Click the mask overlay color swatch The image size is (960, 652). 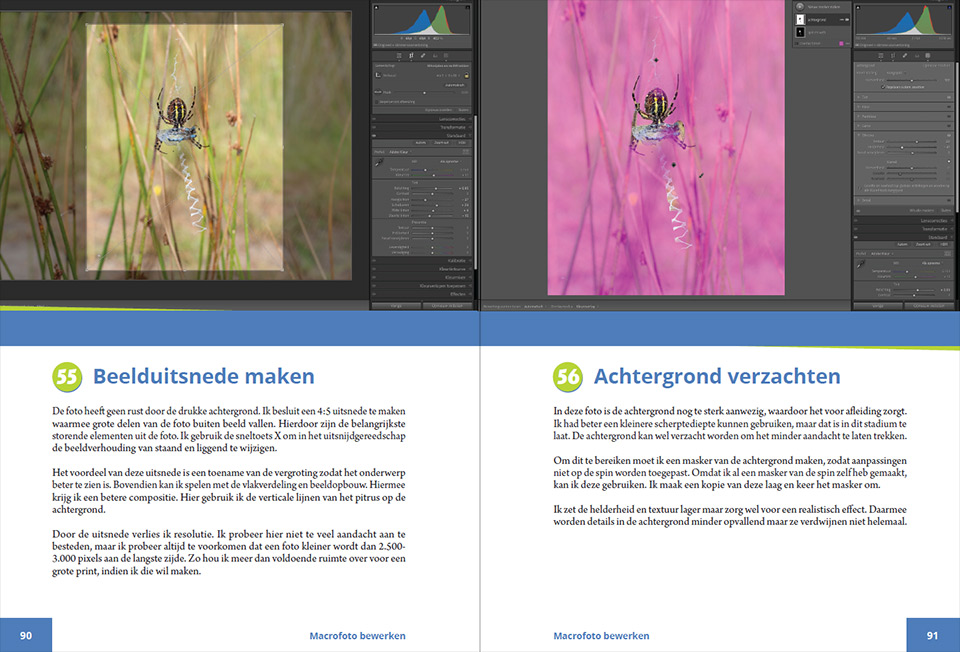(x=841, y=43)
